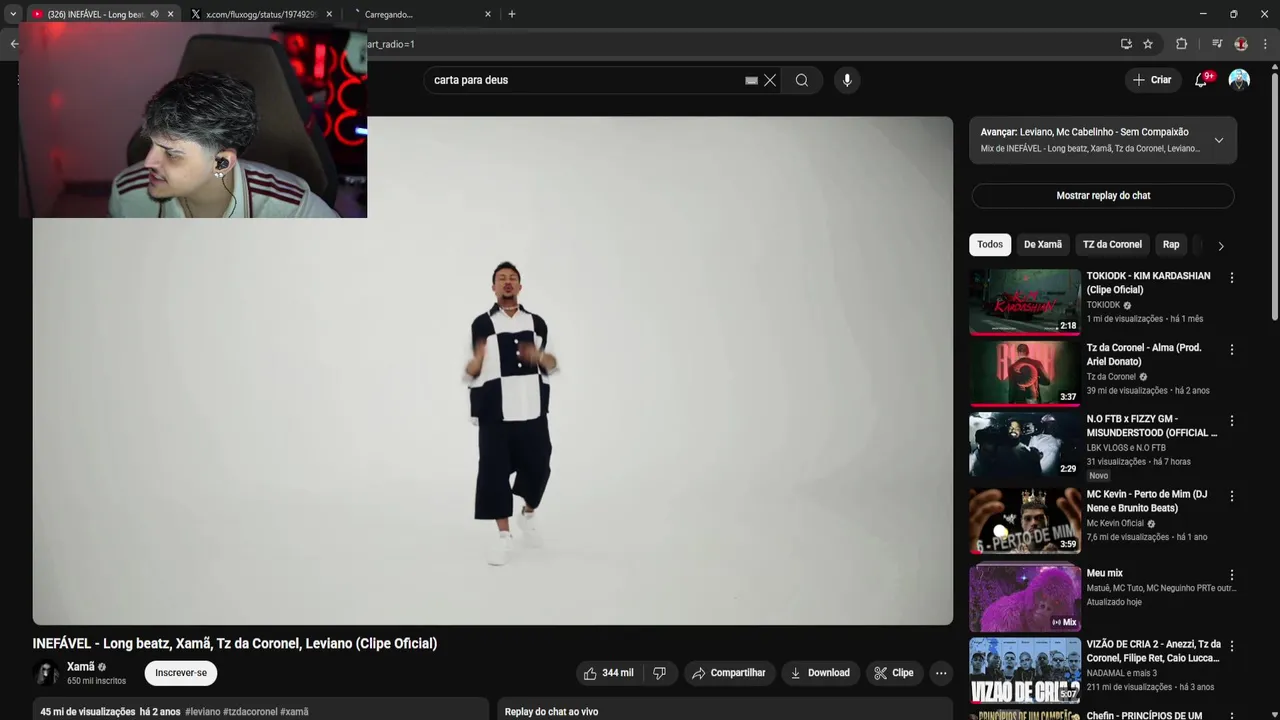Click Compartilhar to share the video
Screen dimensions: 1280x720
click(x=728, y=673)
